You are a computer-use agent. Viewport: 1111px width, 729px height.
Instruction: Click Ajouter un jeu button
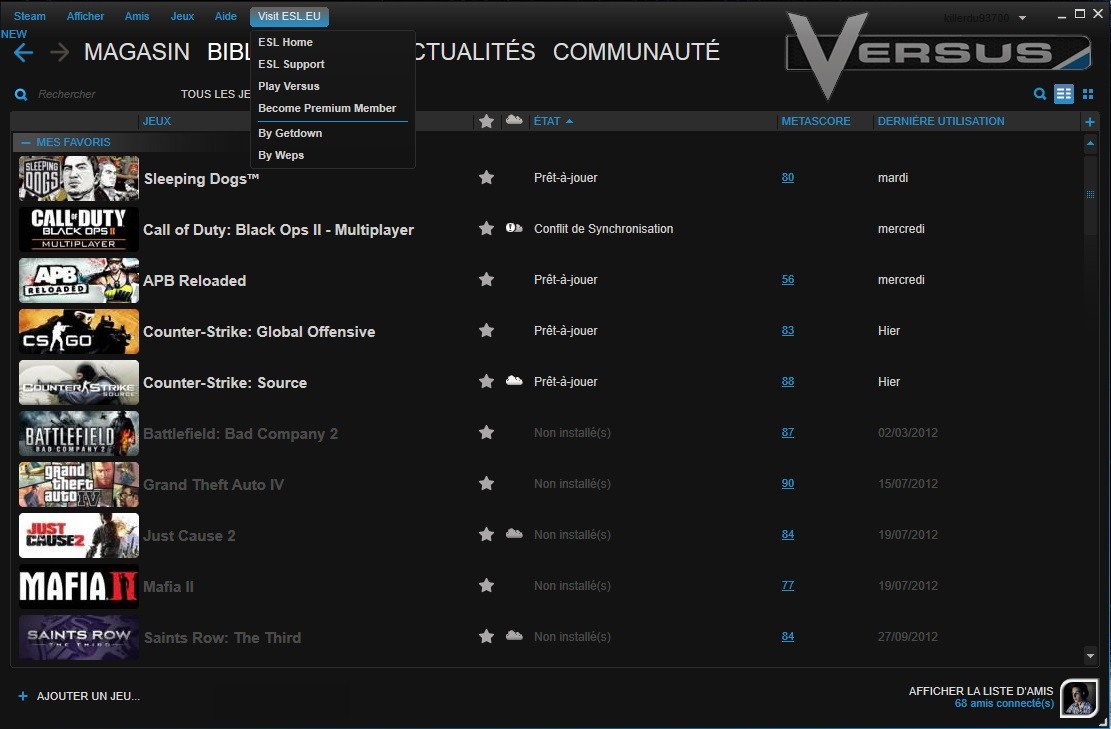[x=89, y=696]
